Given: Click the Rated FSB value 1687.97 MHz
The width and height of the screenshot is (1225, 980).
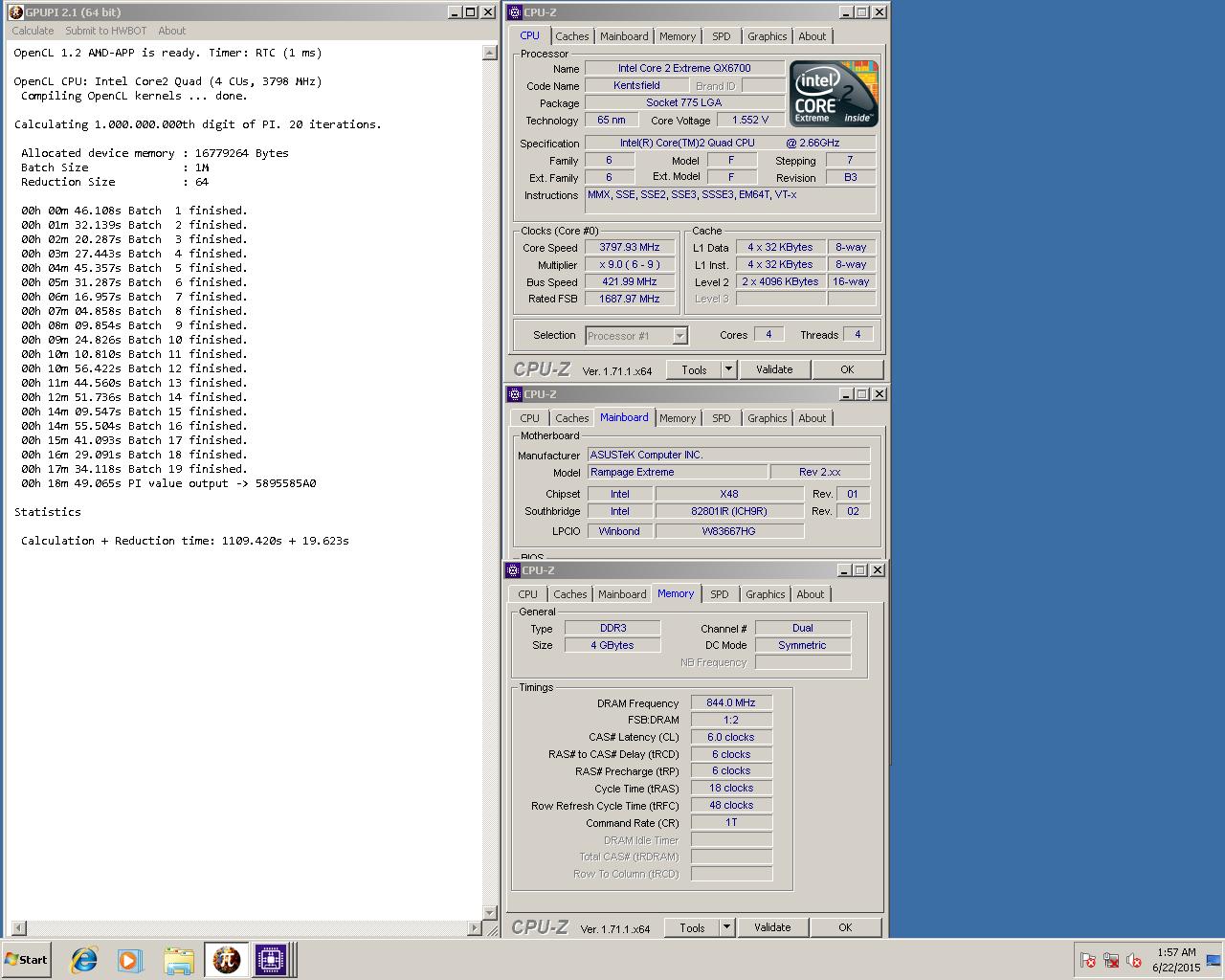Looking at the screenshot, I should coord(630,300).
